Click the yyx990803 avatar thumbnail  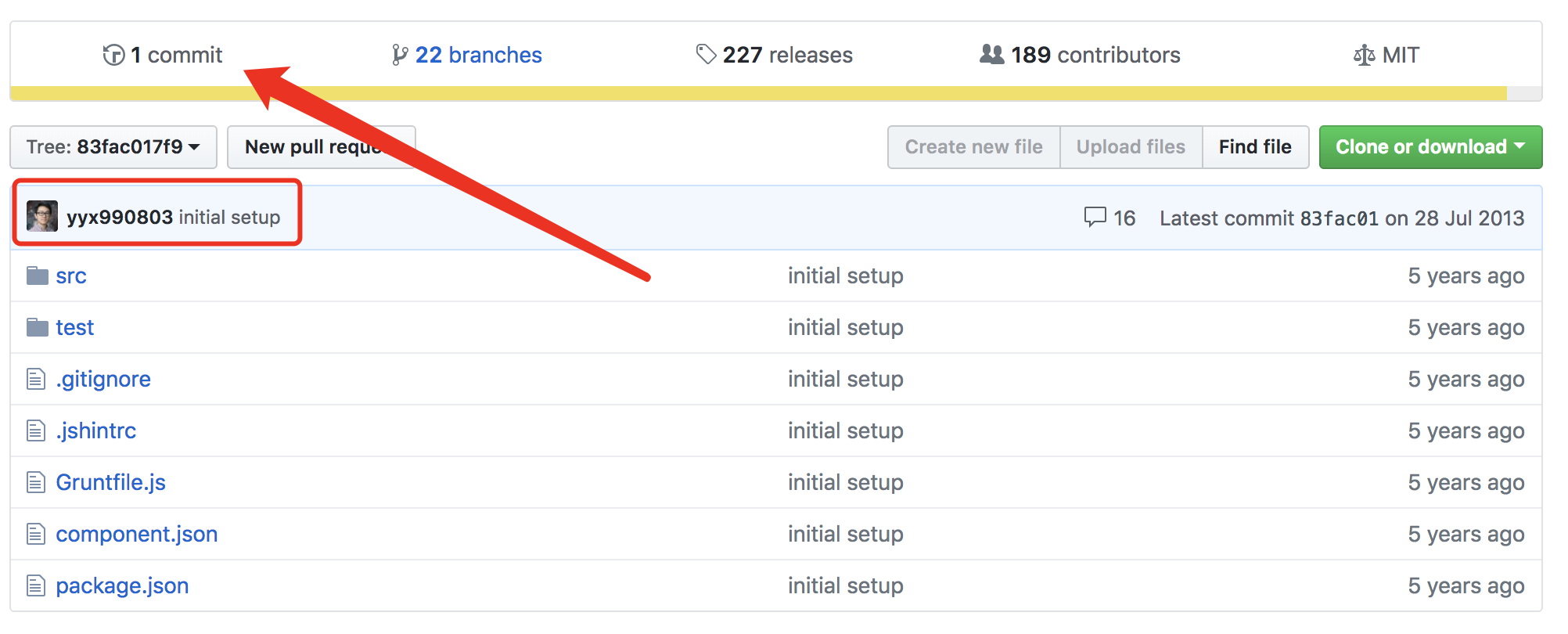[42, 217]
